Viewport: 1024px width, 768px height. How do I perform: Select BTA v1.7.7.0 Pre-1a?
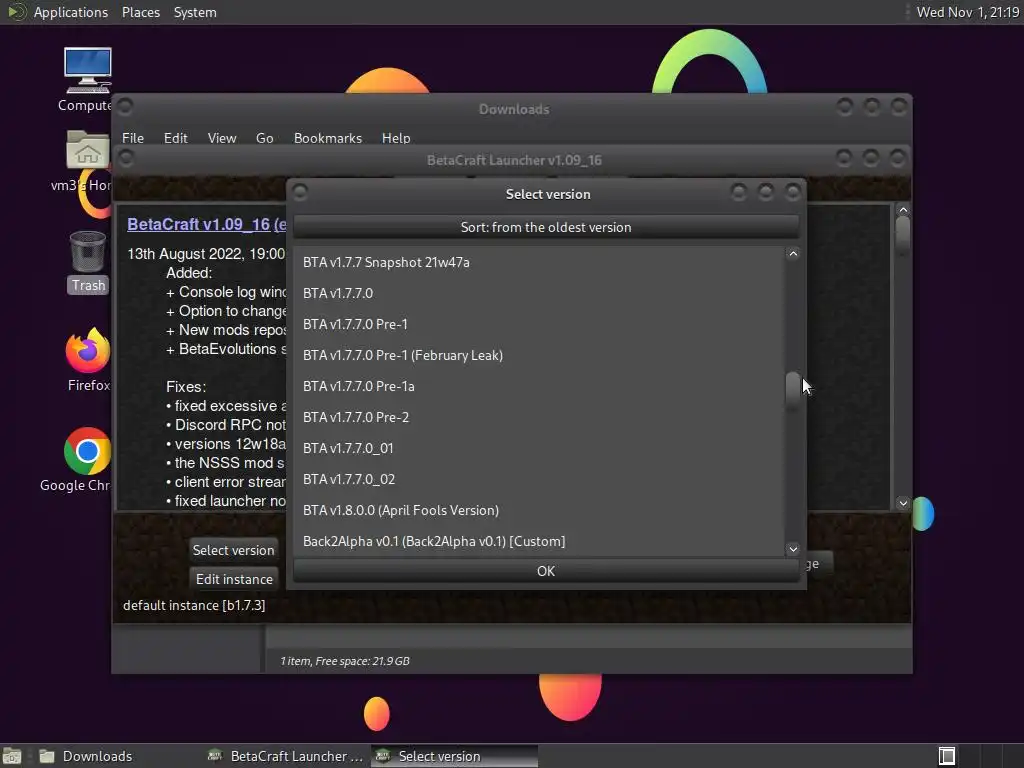coord(538,386)
